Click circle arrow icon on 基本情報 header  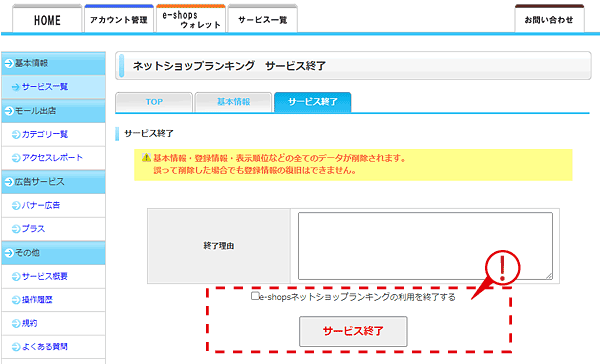(x=9, y=64)
